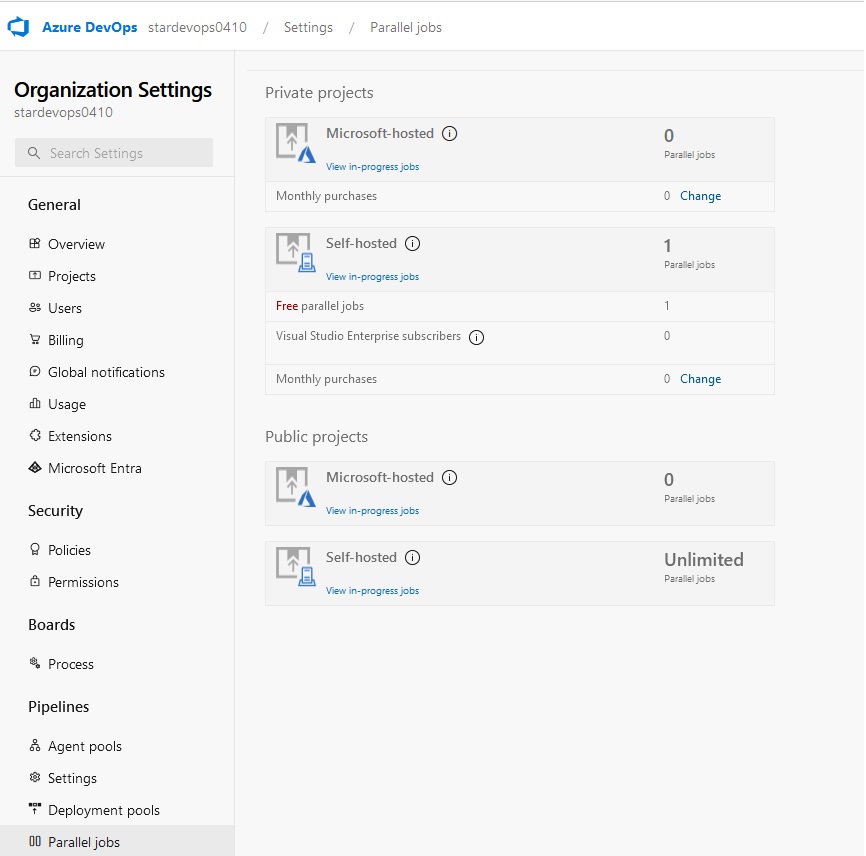
Task: Click the private Microsoft-hosted pipeline icon
Action: pyautogui.click(x=296, y=143)
